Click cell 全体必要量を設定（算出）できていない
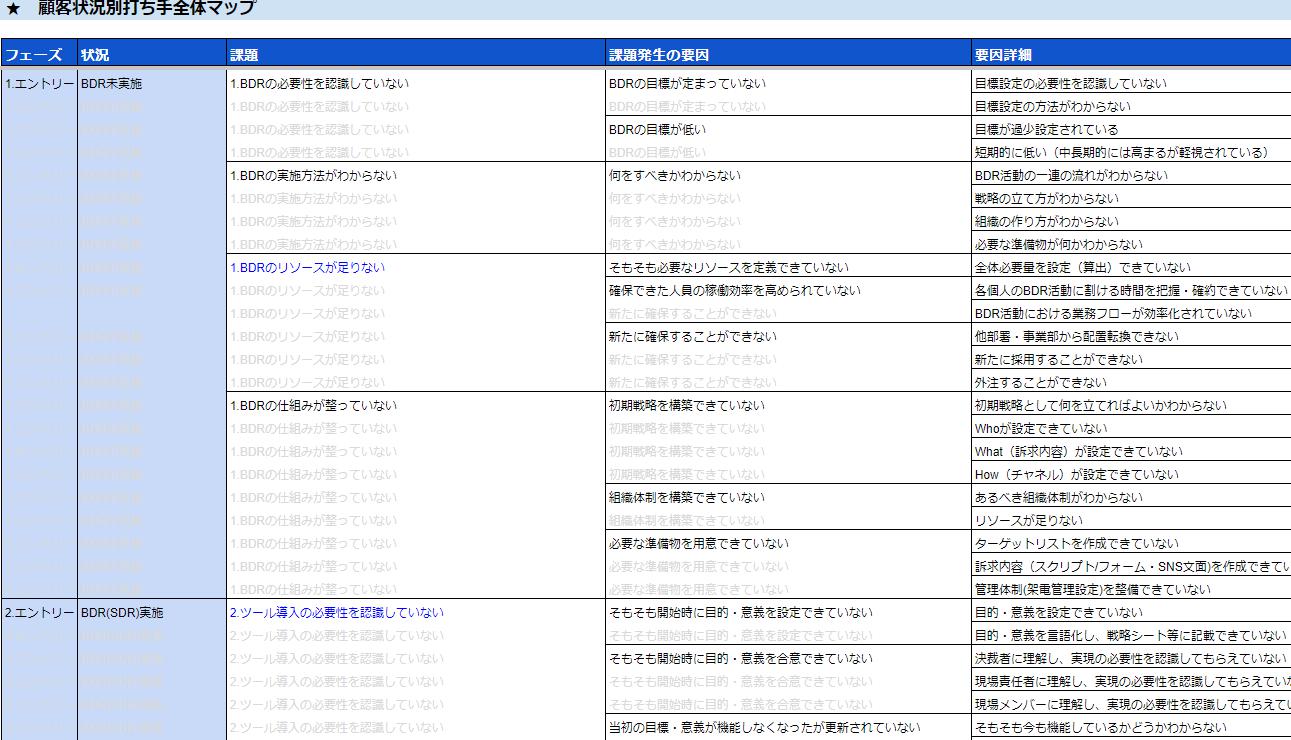This screenshot has height=740, width=1291. (x=1131, y=268)
